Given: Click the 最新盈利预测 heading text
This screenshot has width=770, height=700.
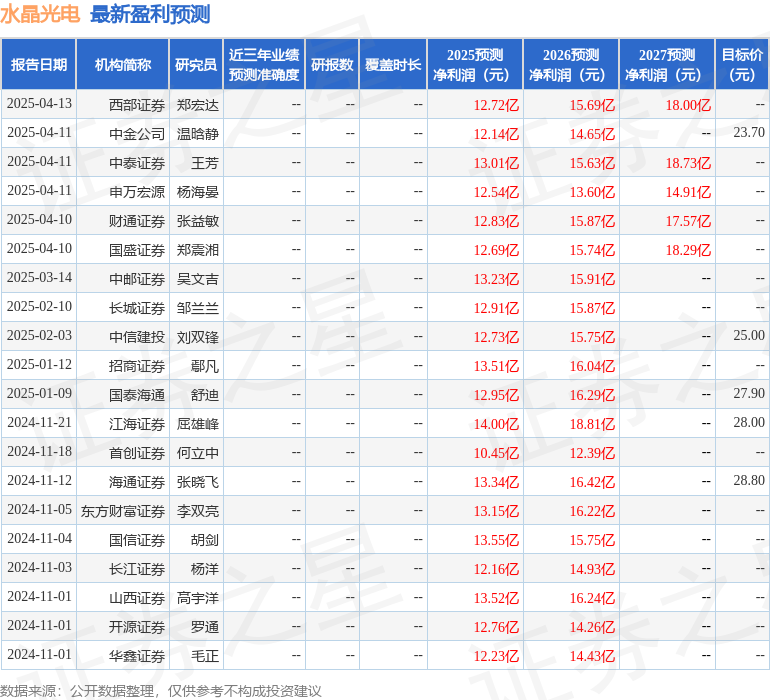Looking at the screenshot, I should (x=150, y=14).
